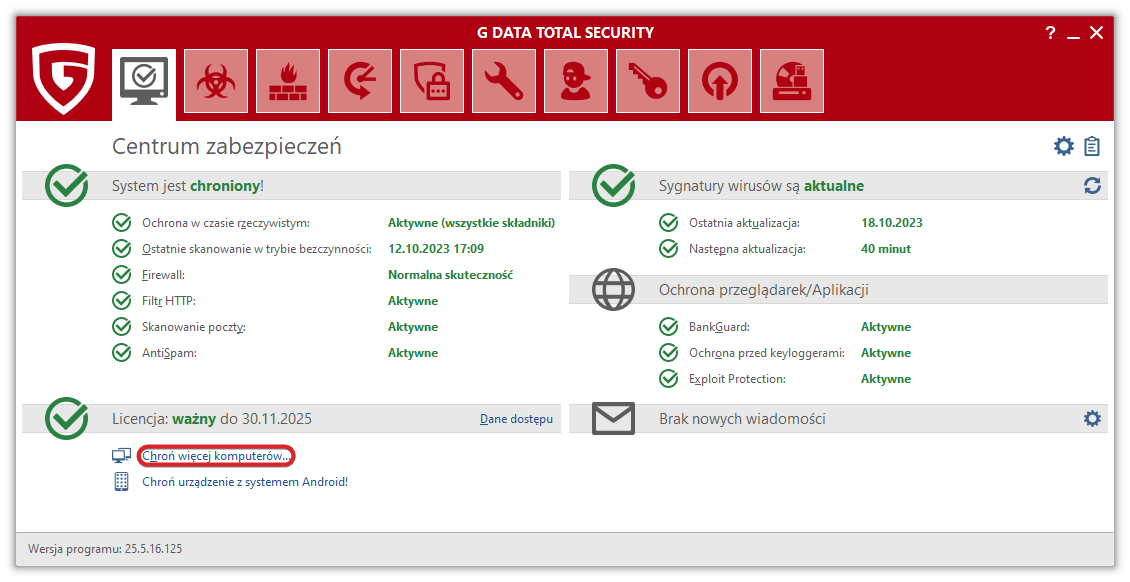The height and width of the screenshot is (582, 1130).
Task: Click the System jest chroniony! header
Action: [187, 186]
